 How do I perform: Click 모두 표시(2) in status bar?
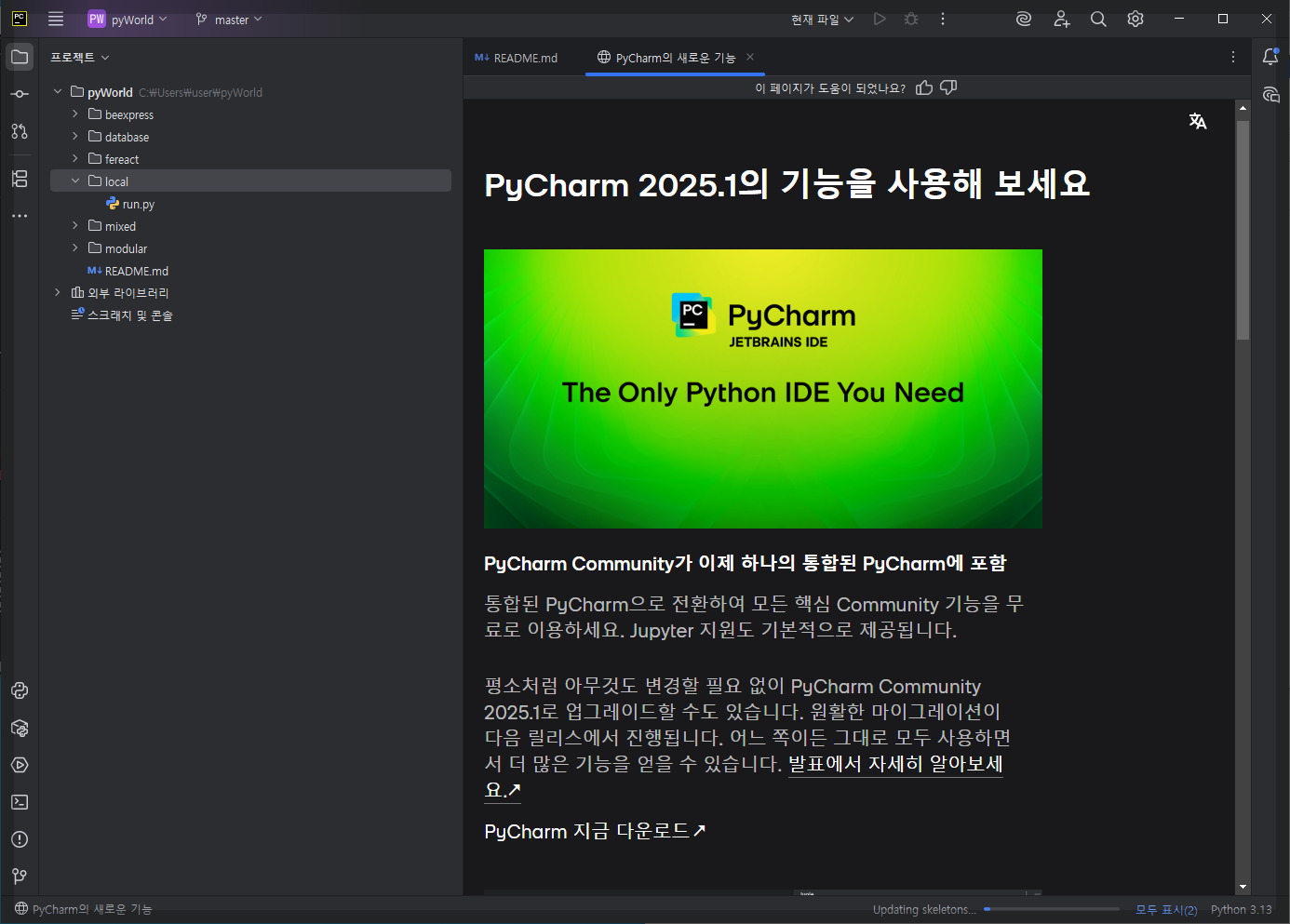point(1166,910)
